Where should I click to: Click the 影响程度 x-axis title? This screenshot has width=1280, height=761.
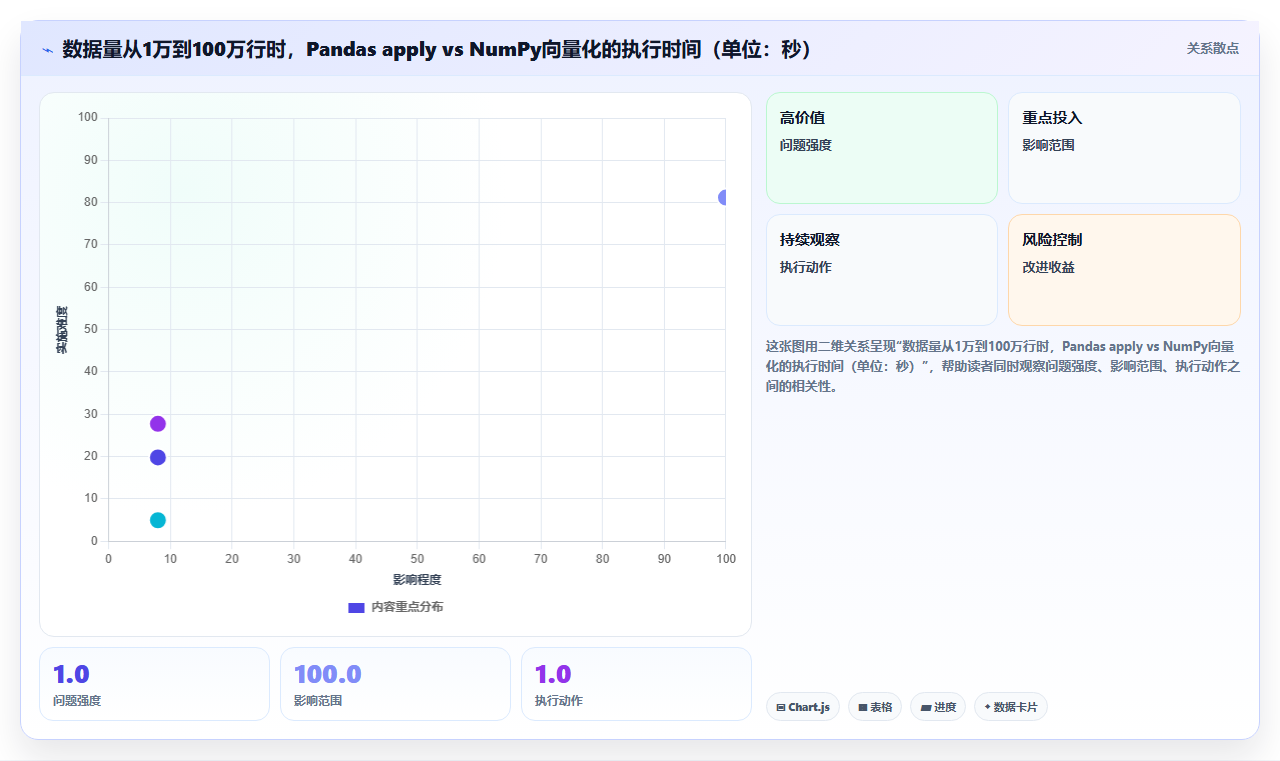tap(417, 580)
